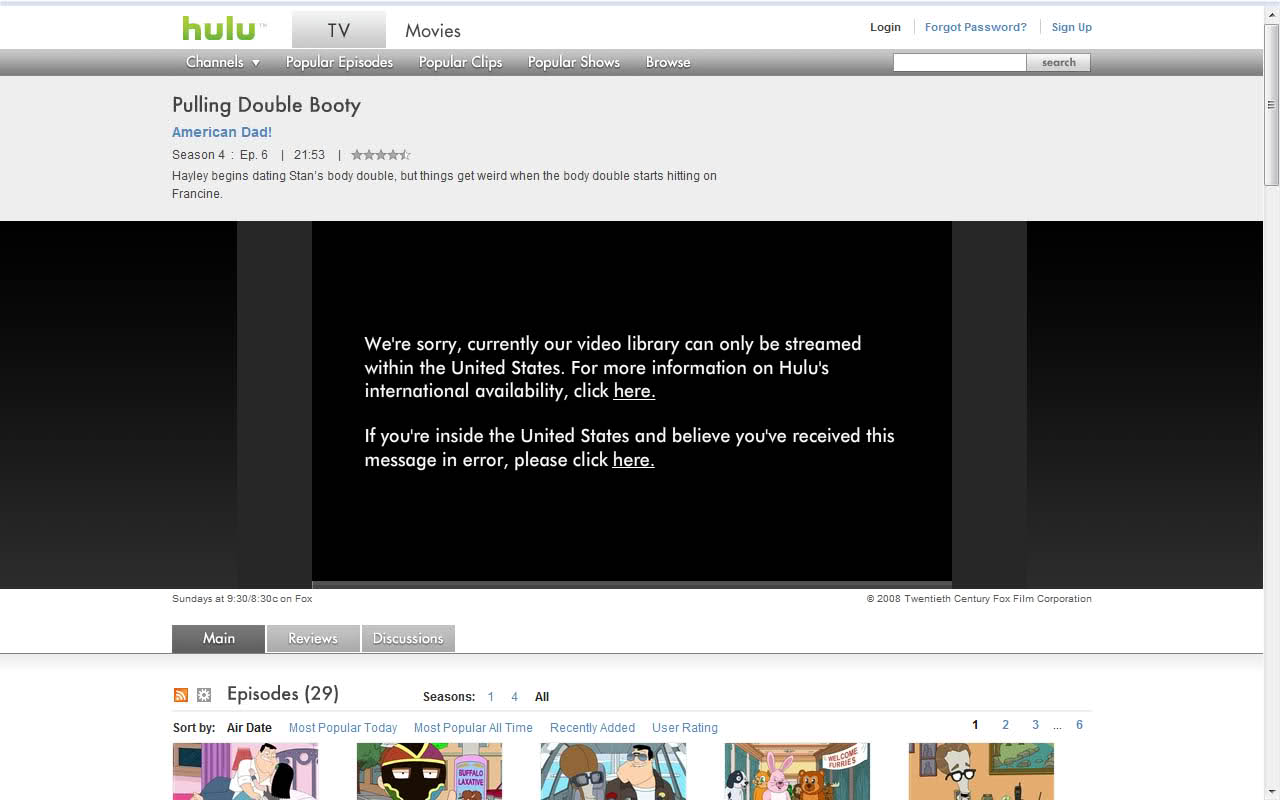Open Popular Clips menu item
Screen dimensions: 1280x800
460,62
